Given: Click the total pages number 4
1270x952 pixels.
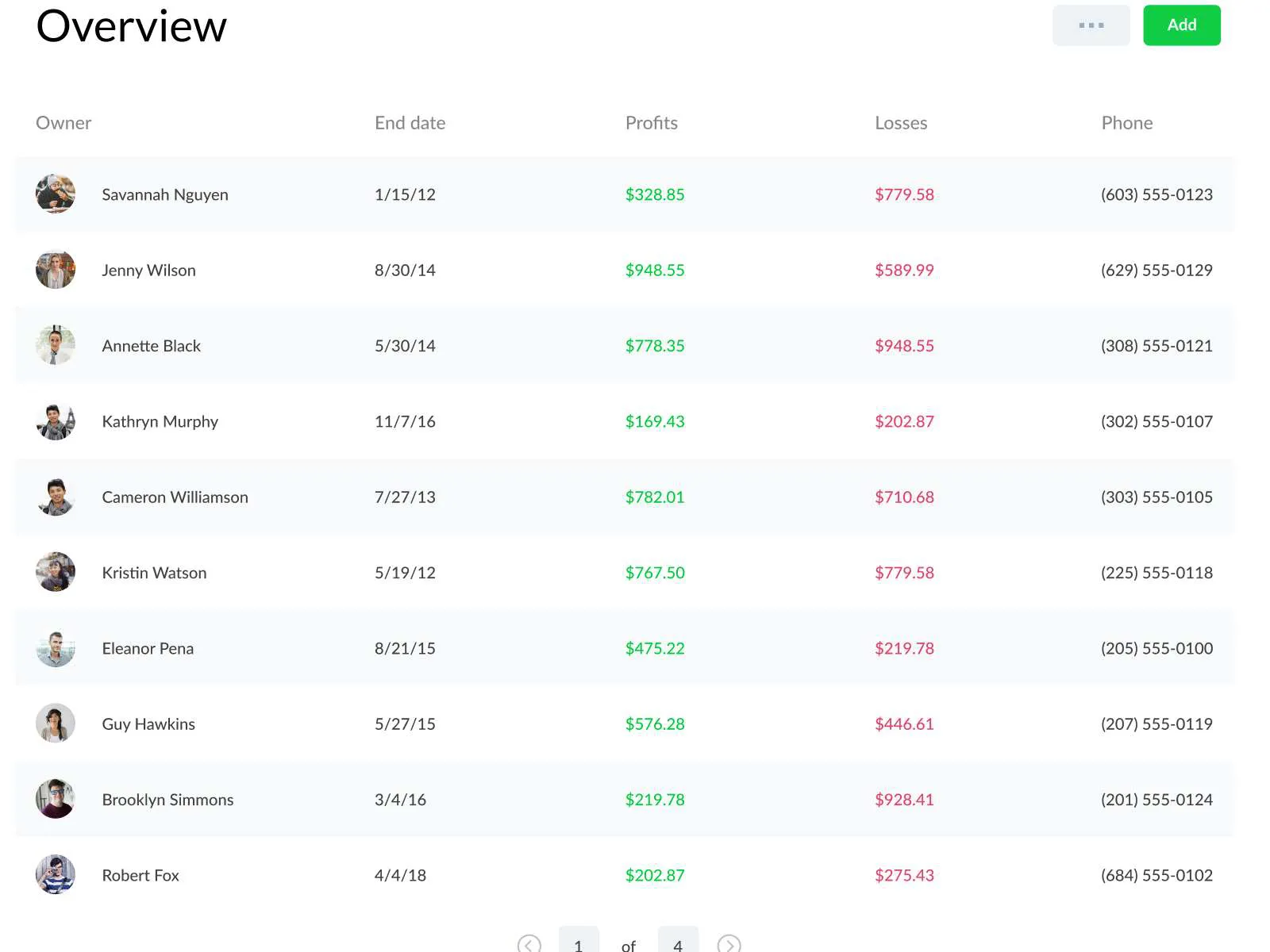Looking at the screenshot, I should pyautogui.click(x=678, y=942).
